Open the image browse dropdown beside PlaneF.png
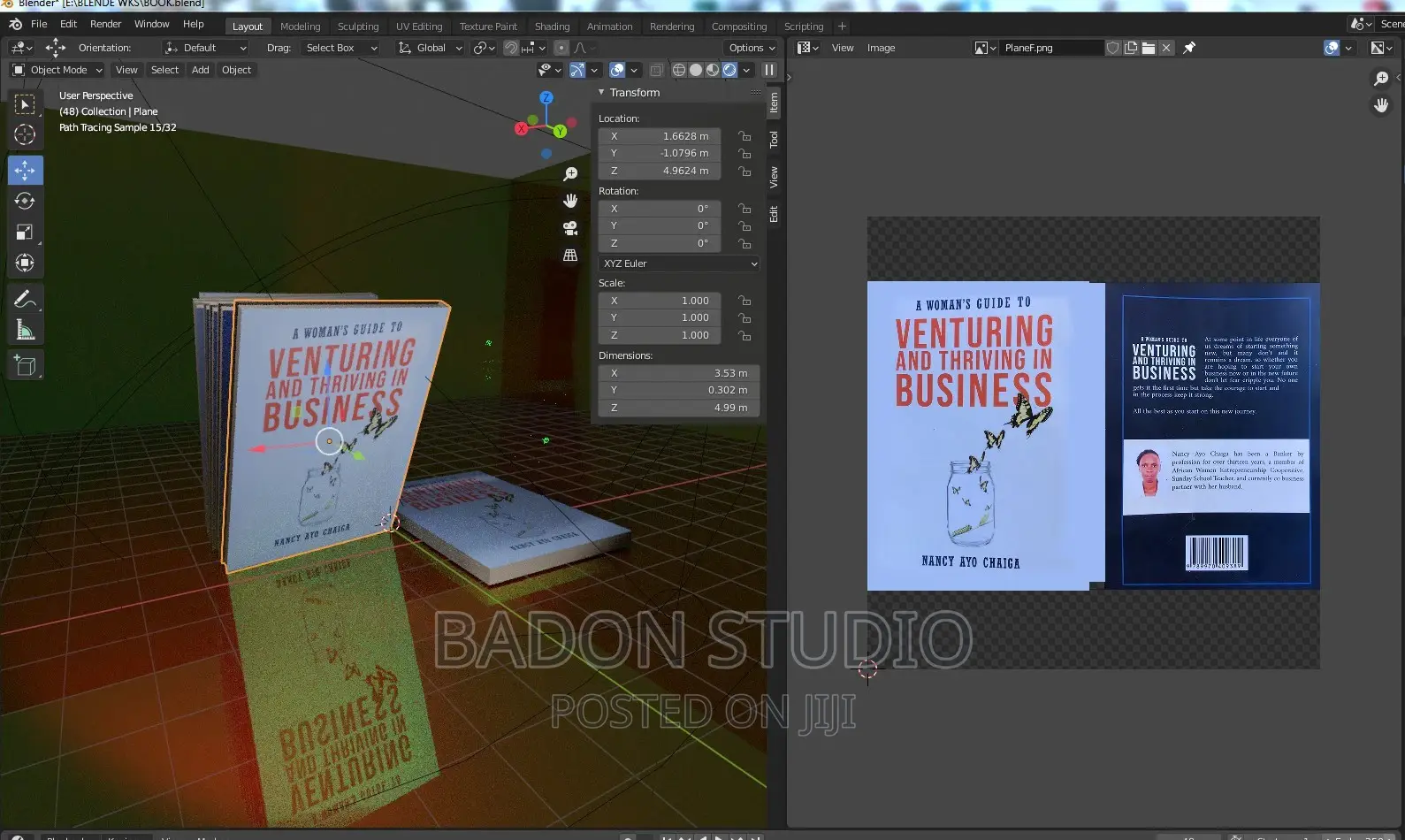 tap(985, 48)
